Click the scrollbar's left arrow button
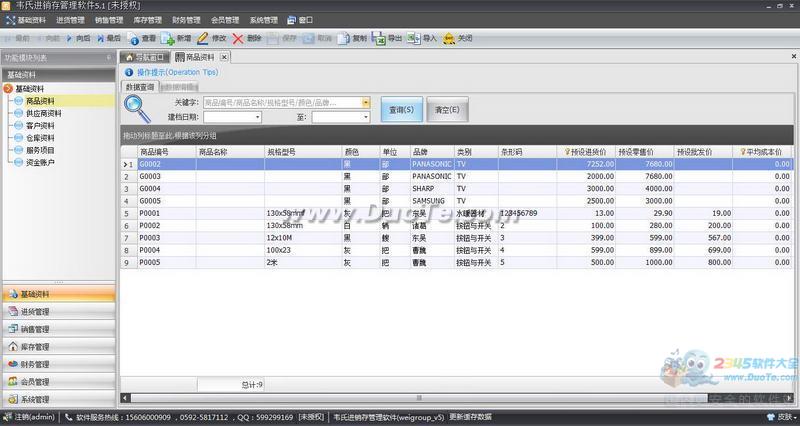This screenshot has width=800, height=426. point(125,398)
